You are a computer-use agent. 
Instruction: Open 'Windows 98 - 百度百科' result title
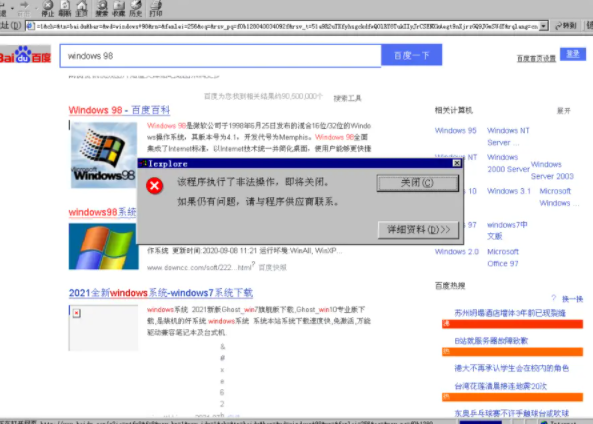(119, 110)
